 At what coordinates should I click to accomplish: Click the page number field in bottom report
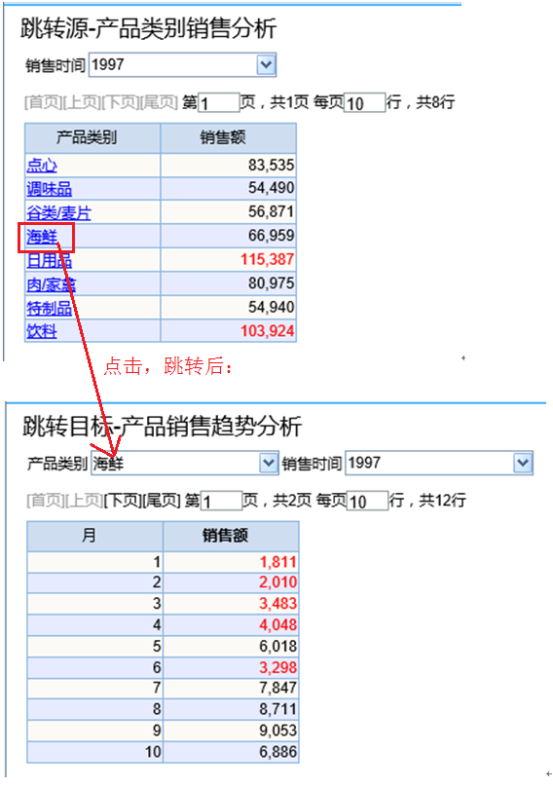[221, 501]
